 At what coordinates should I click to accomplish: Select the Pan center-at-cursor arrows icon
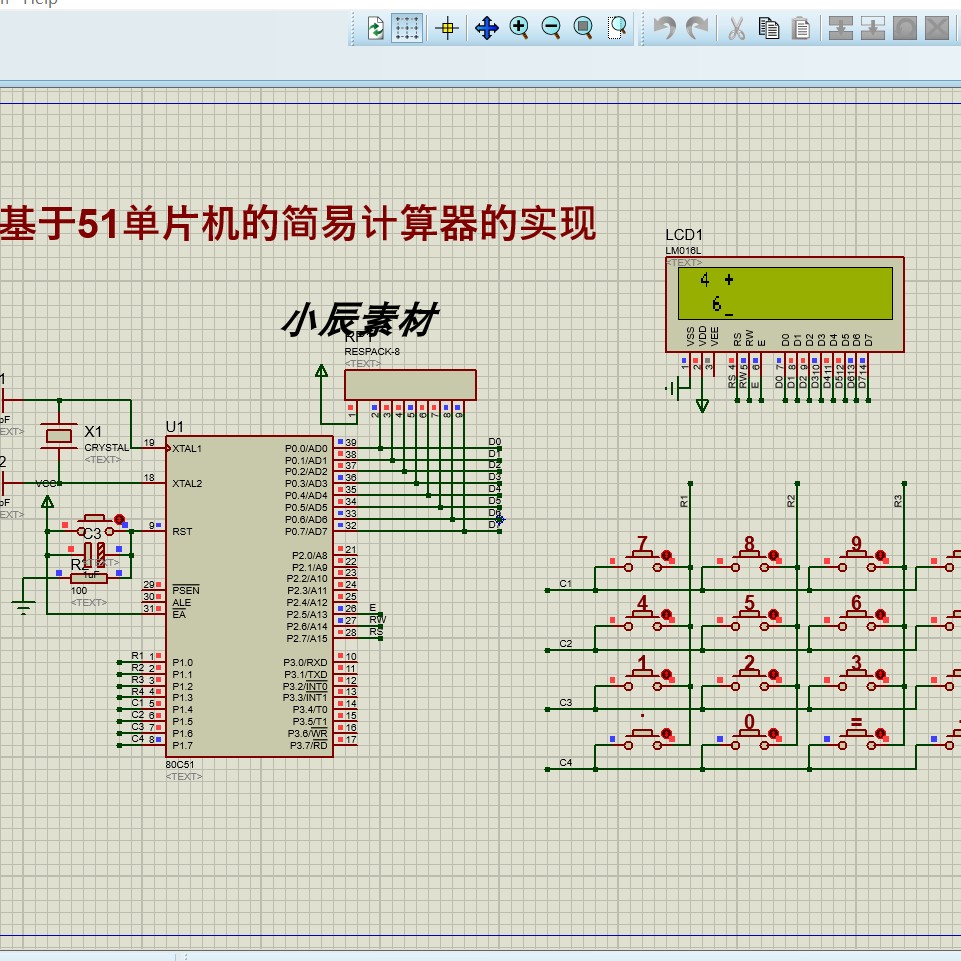(x=487, y=28)
